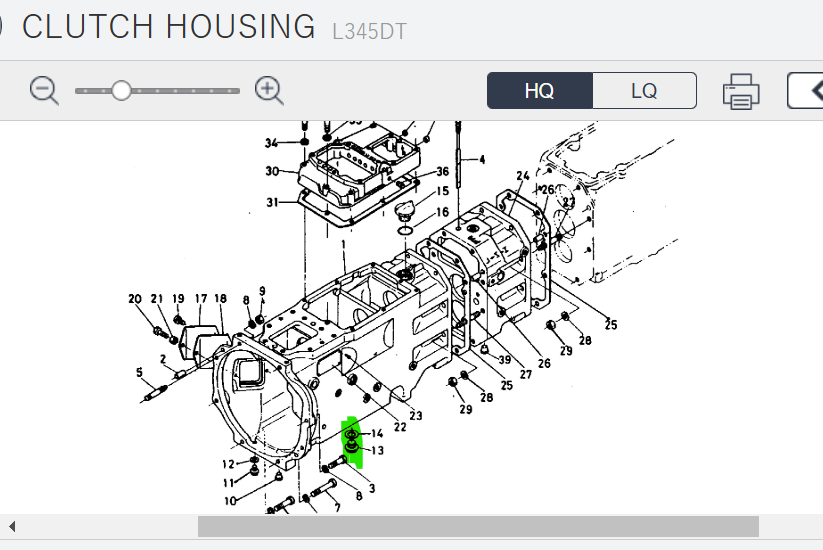
Task: Click part number 2 label
Action: point(163,359)
